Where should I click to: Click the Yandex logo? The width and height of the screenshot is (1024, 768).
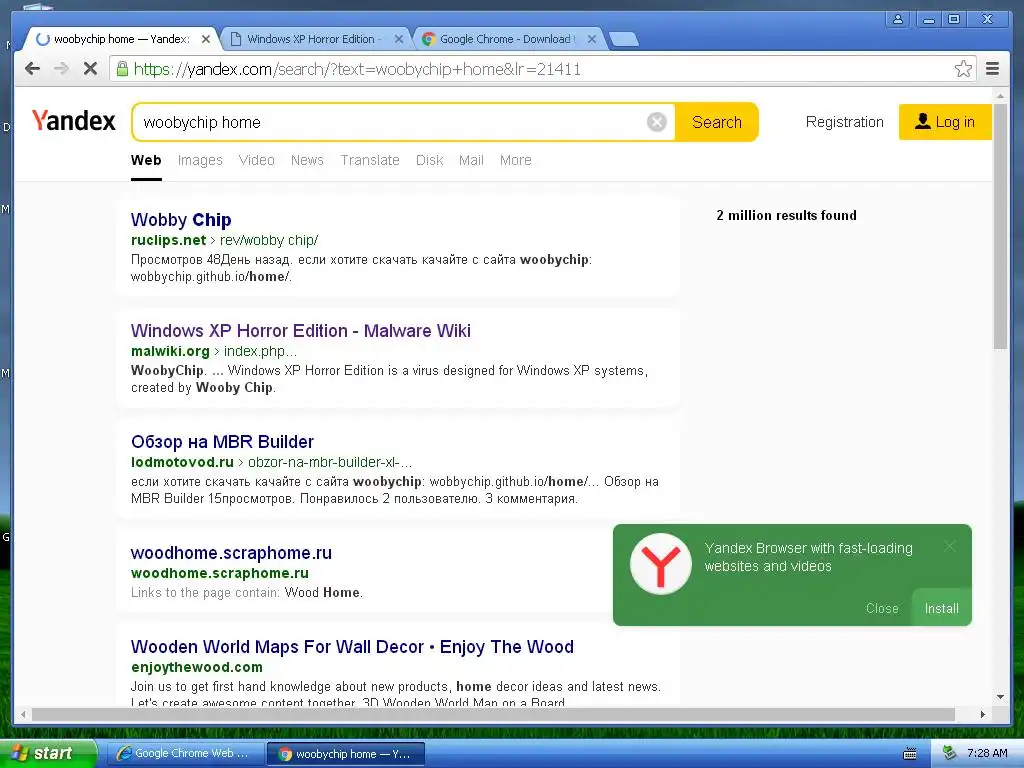pyautogui.click(x=73, y=121)
